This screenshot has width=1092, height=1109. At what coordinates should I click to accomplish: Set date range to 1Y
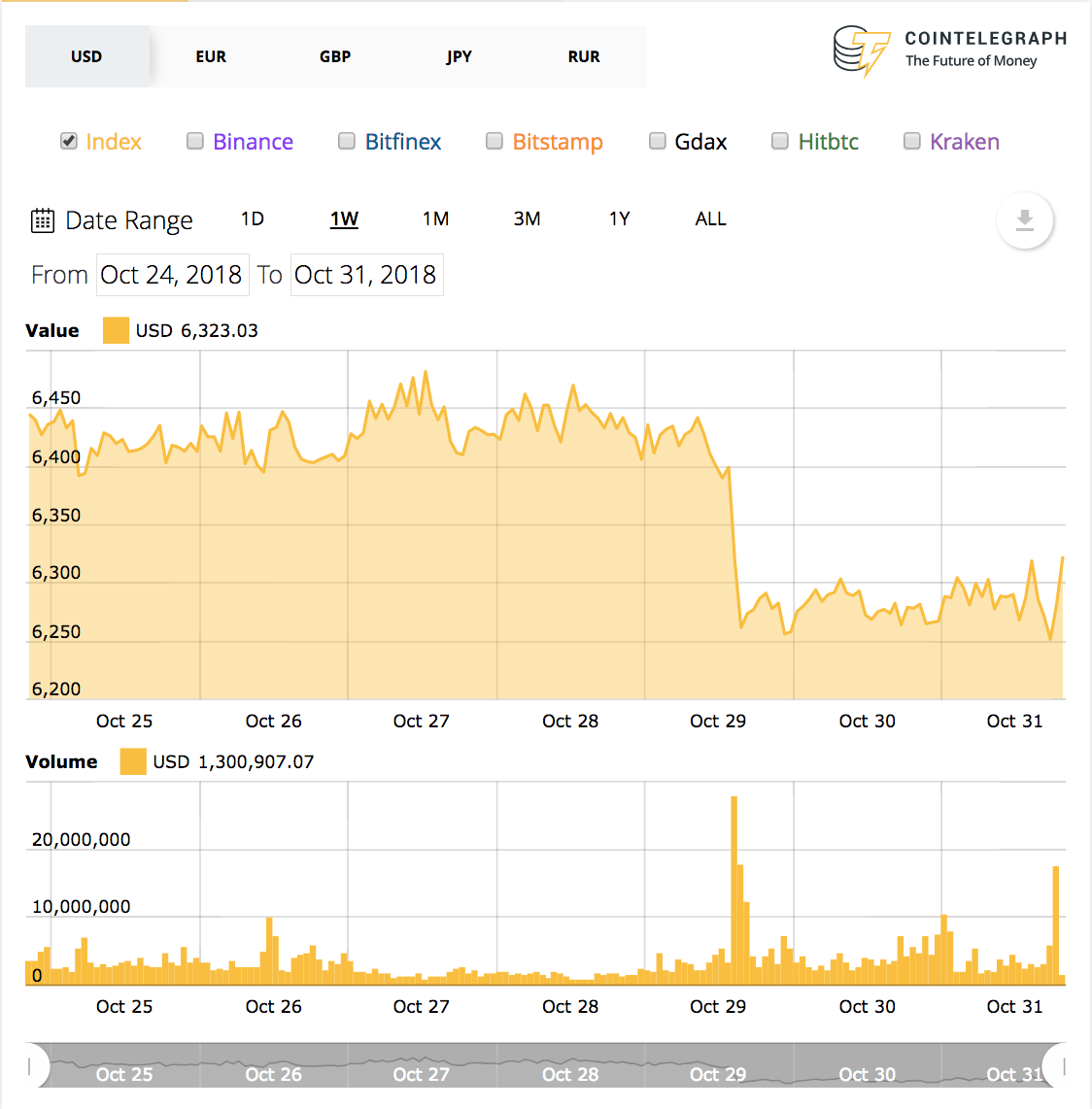coord(619,219)
